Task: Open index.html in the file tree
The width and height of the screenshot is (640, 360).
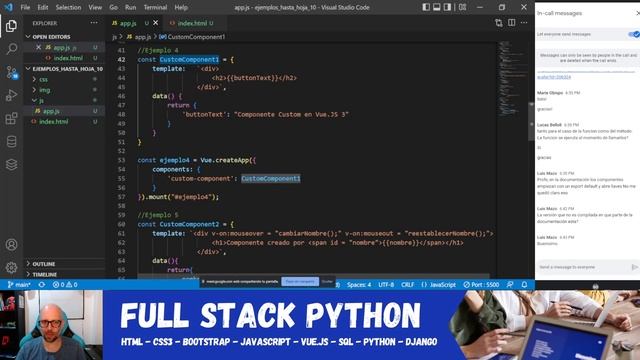Action: [53, 122]
